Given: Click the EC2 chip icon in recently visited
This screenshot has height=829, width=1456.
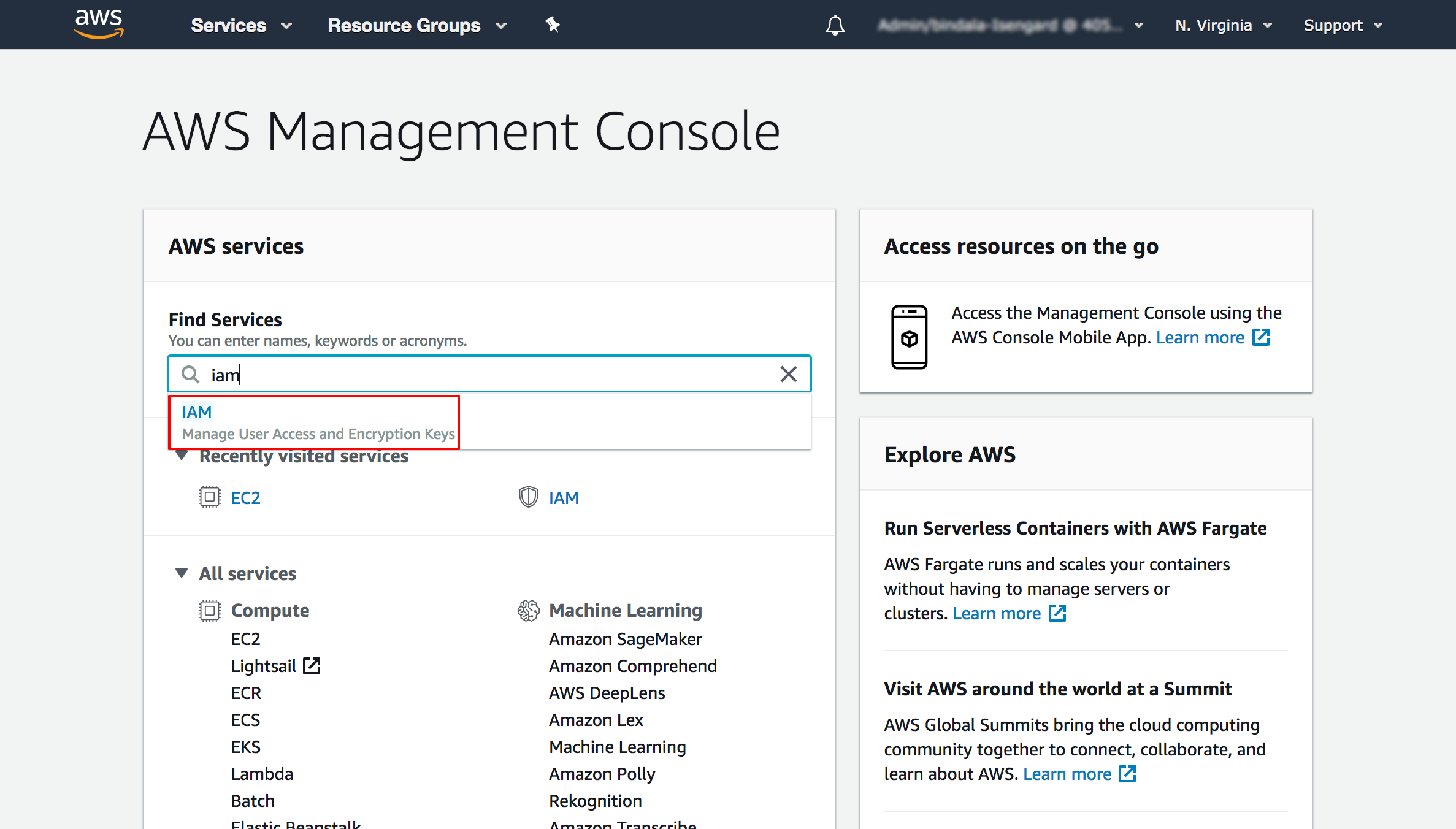Looking at the screenshot, I should pos(207,497).
